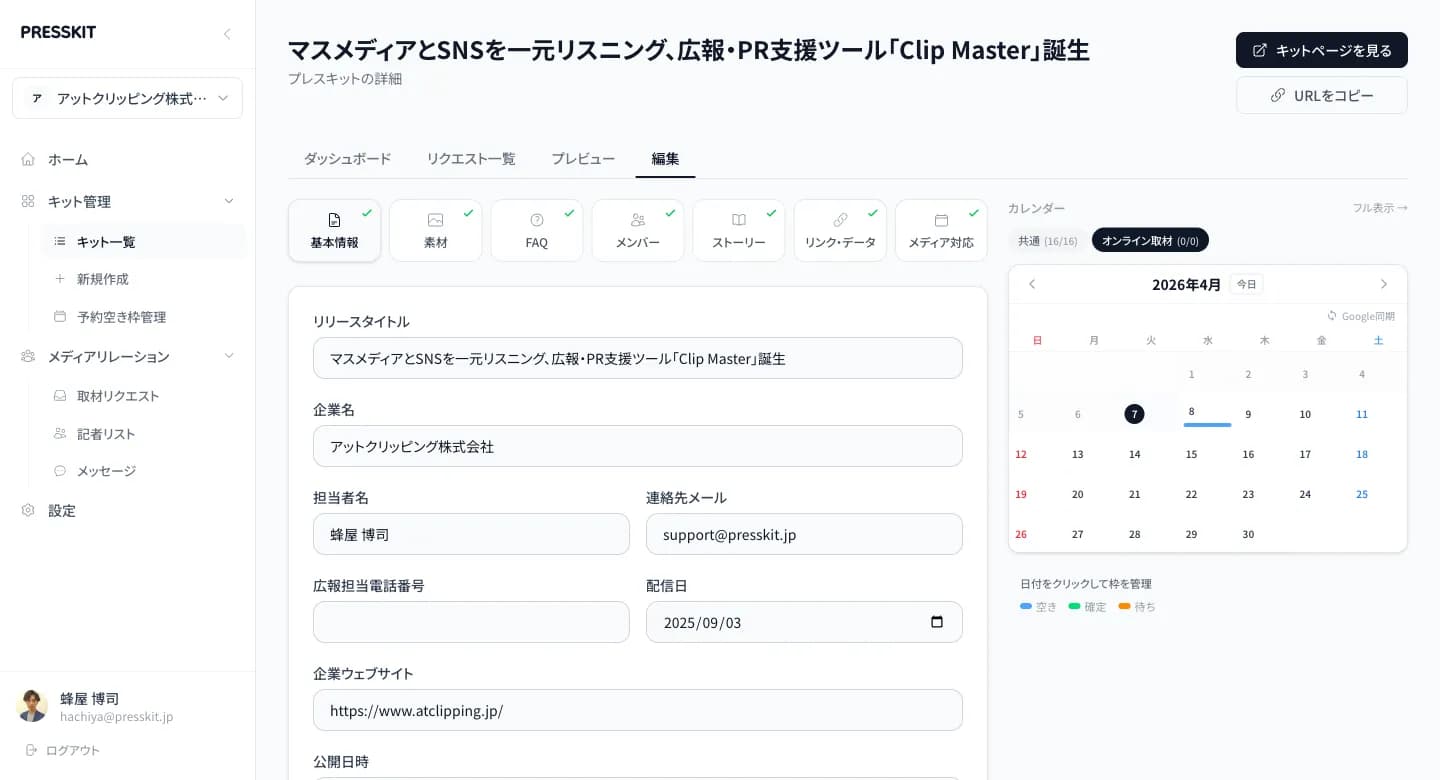Click the envelope icon beside 取材リクエスト
Viewport: 1440px width, 780px height.
point(60,396)
